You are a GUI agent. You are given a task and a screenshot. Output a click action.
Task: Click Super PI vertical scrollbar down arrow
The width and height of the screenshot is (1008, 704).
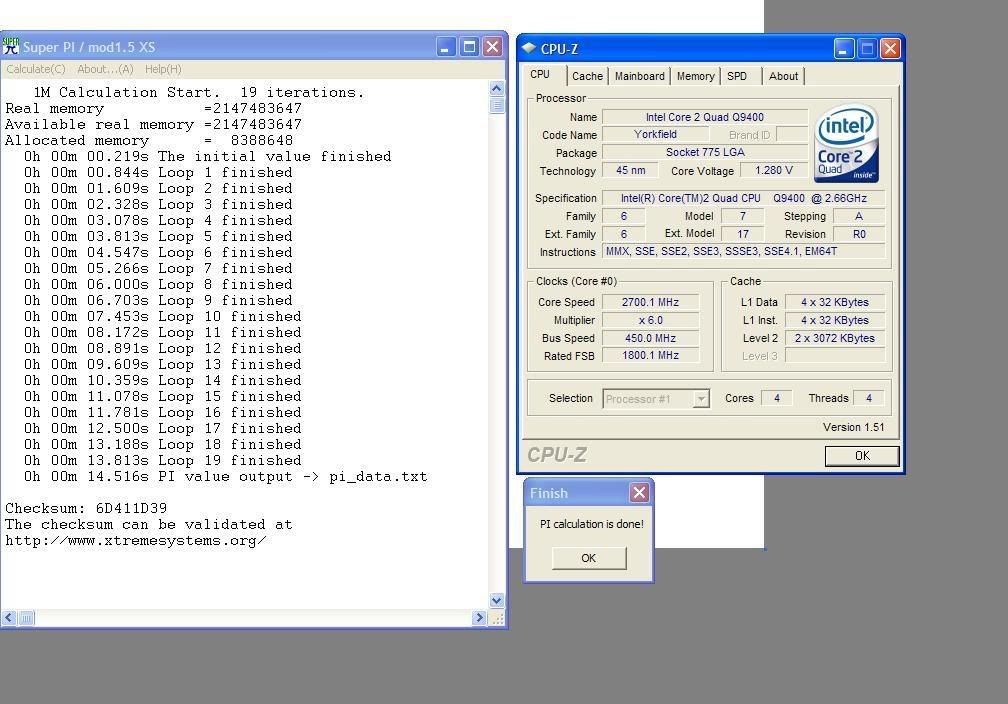pyautogui.click(x=496, y=600)
